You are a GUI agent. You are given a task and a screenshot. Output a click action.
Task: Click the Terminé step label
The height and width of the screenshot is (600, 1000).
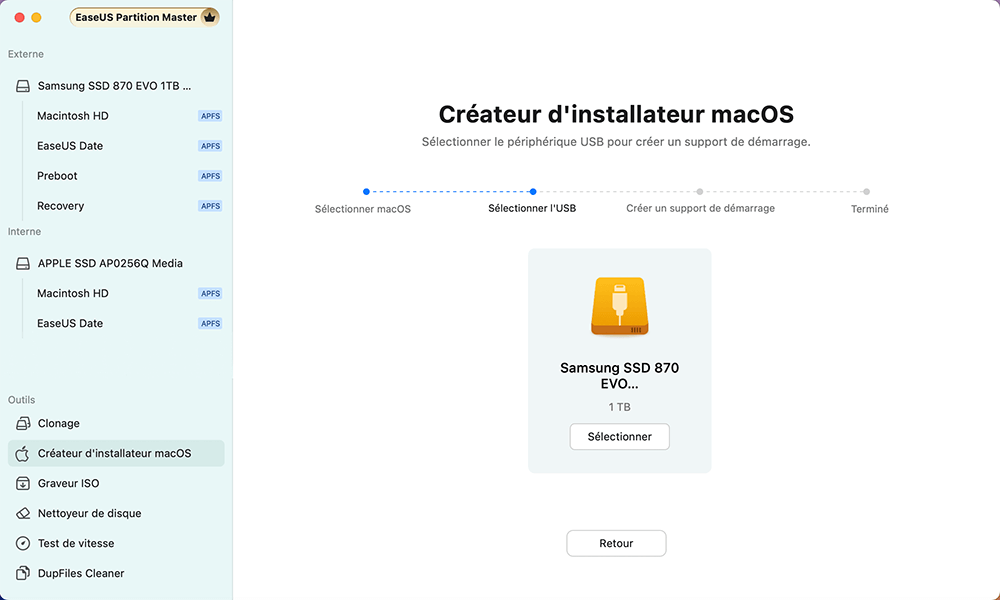869,209
